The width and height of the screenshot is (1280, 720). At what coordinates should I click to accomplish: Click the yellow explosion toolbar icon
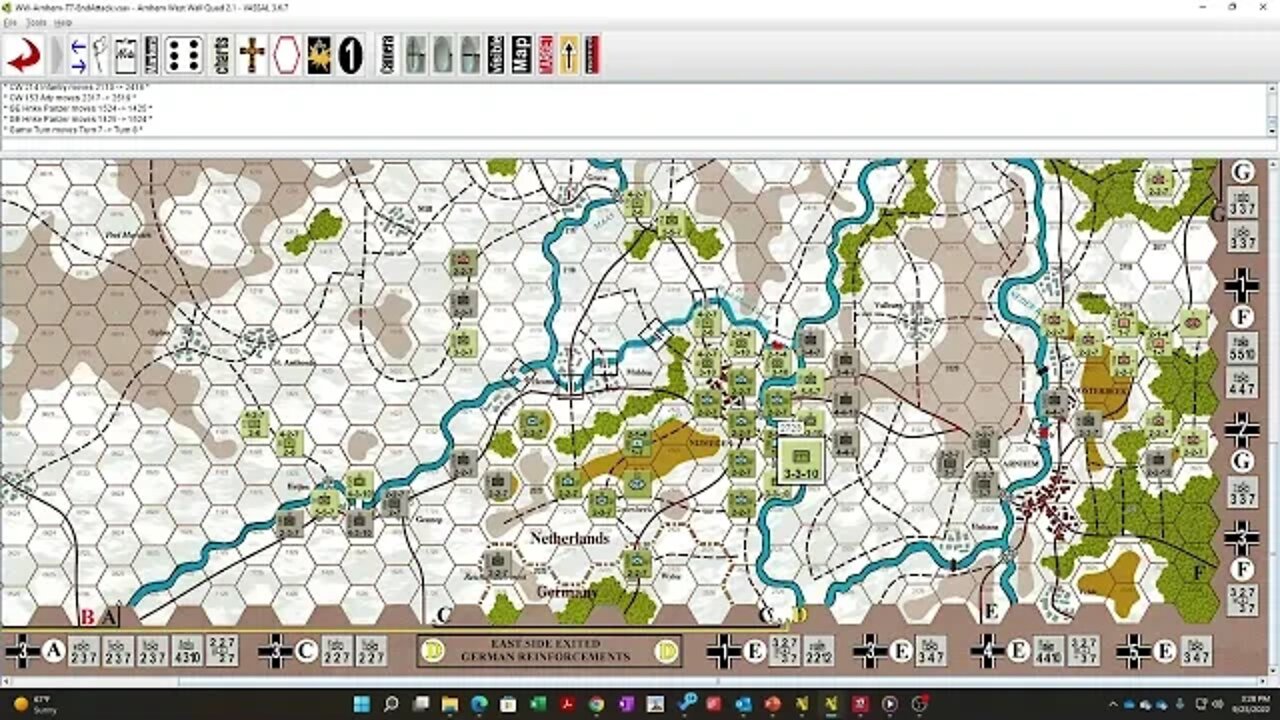[319, 55]
